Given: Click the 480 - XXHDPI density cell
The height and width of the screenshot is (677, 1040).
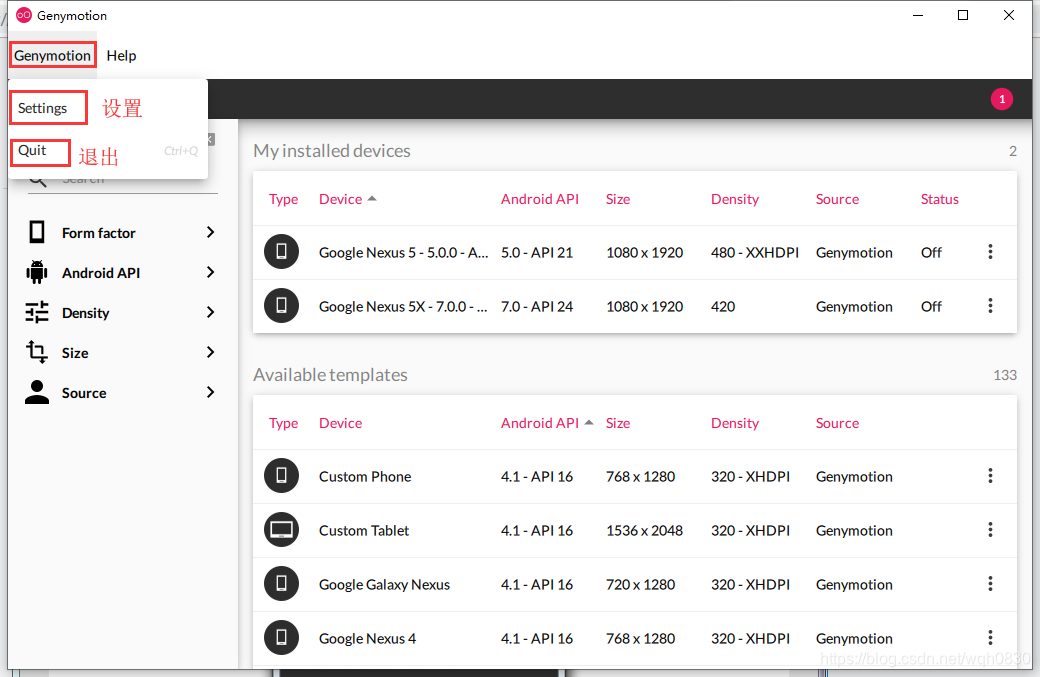Looking at the screenshot, I should coord(755,253).
